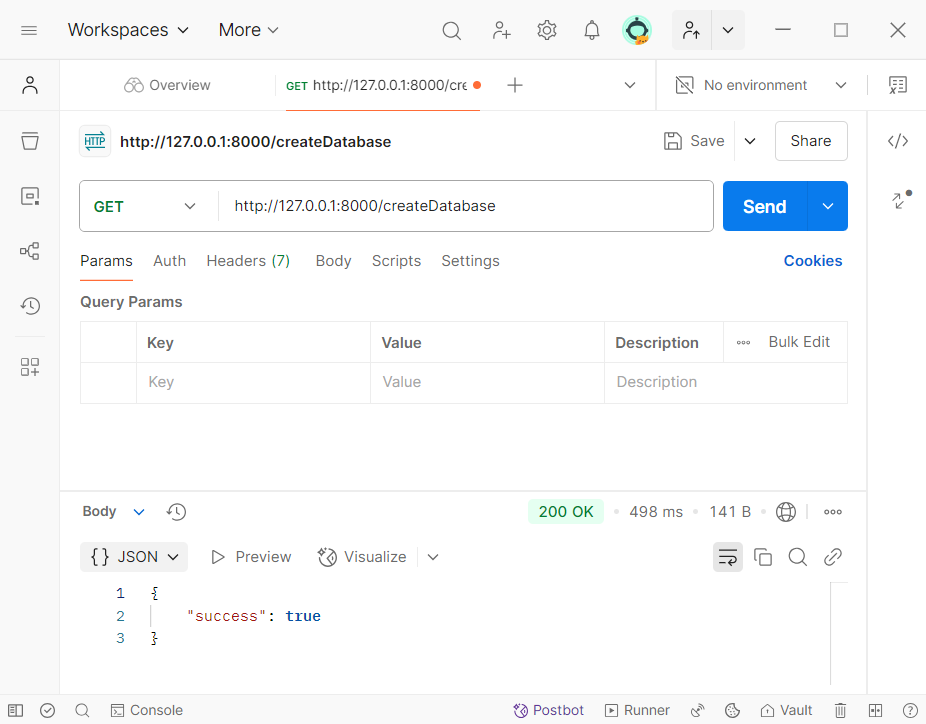Open notifications bell
926x724 pixels.
tap(592, 30)
